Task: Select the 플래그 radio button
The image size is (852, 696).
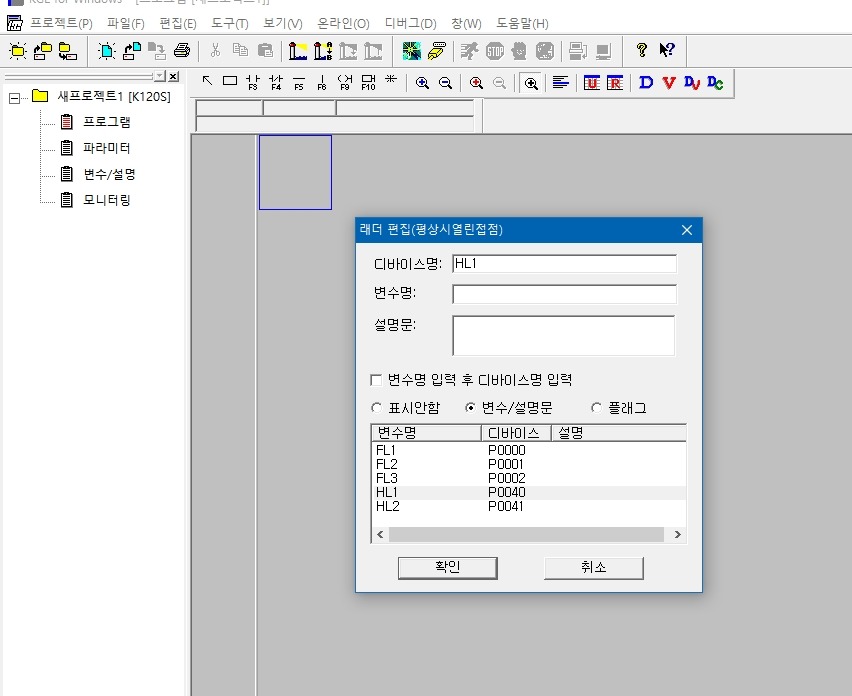Action: pyautogui.click(x=597, y=408)
